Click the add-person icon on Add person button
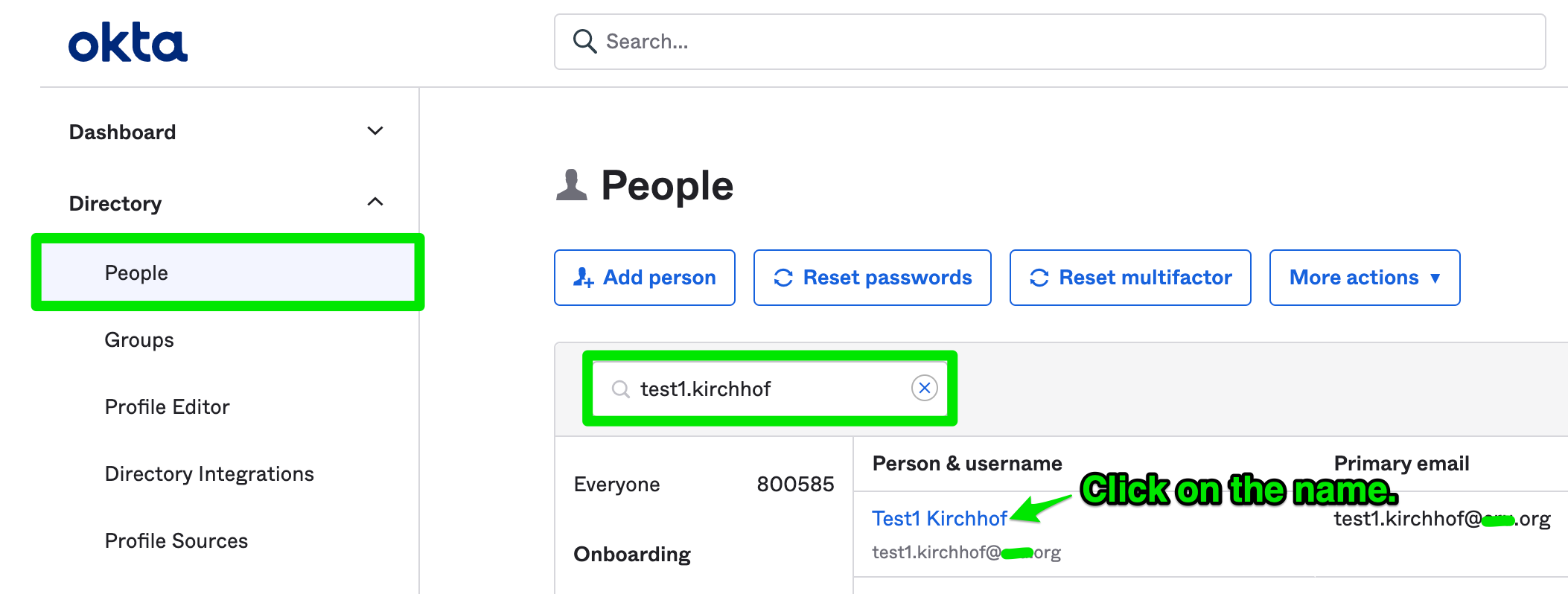Viewport: 1568px width, 594px height. [x=583, y=278]
